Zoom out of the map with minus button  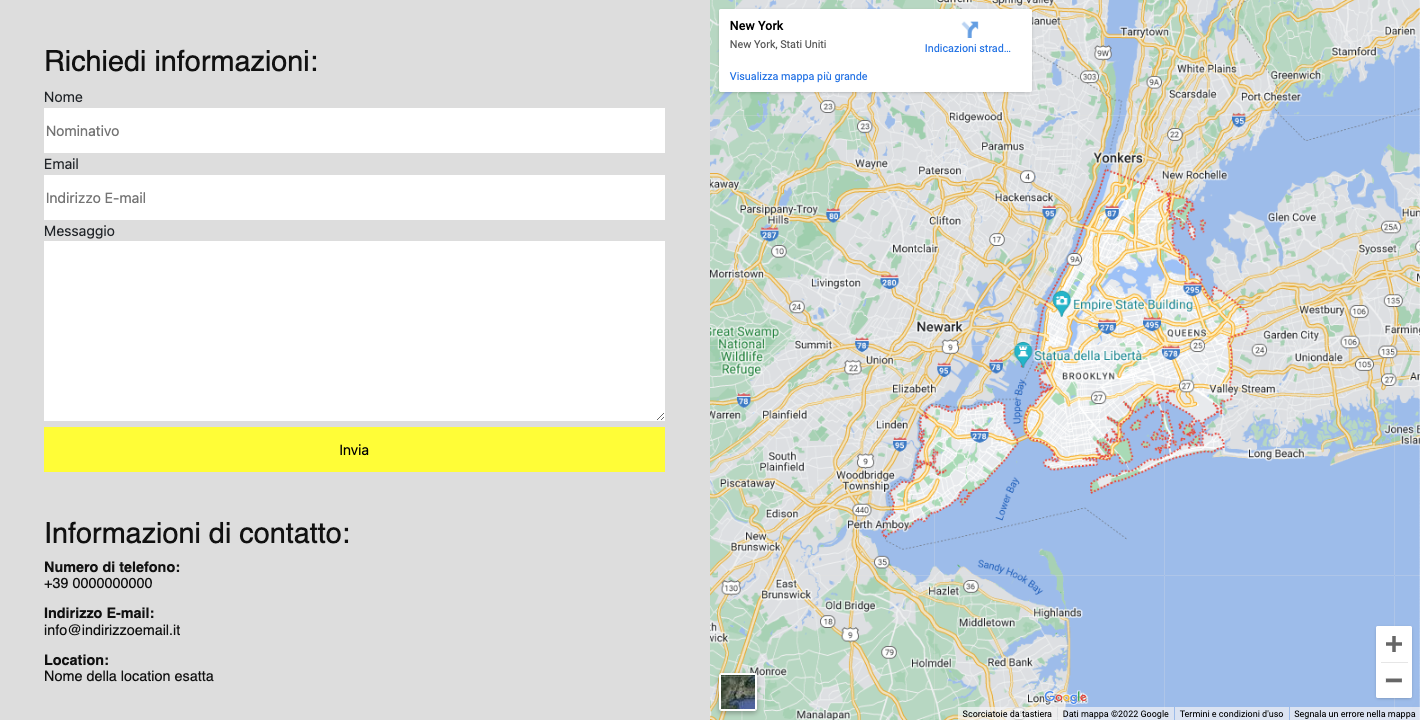pos(1394,680)
